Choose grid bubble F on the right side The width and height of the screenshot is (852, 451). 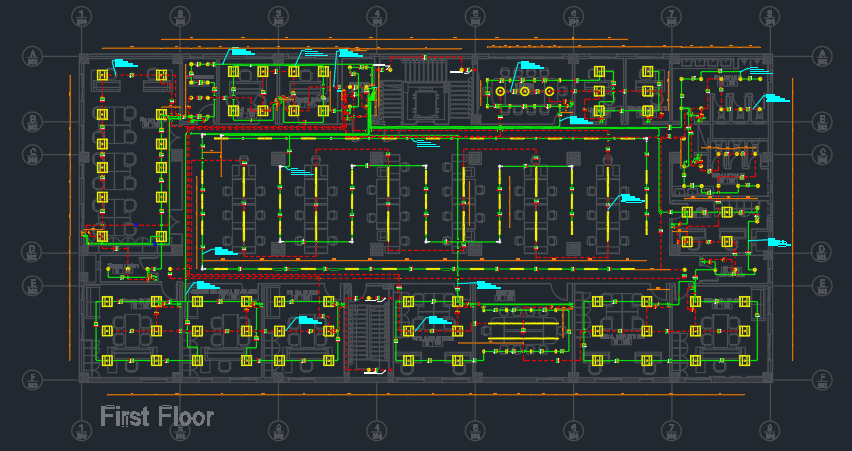822,380
